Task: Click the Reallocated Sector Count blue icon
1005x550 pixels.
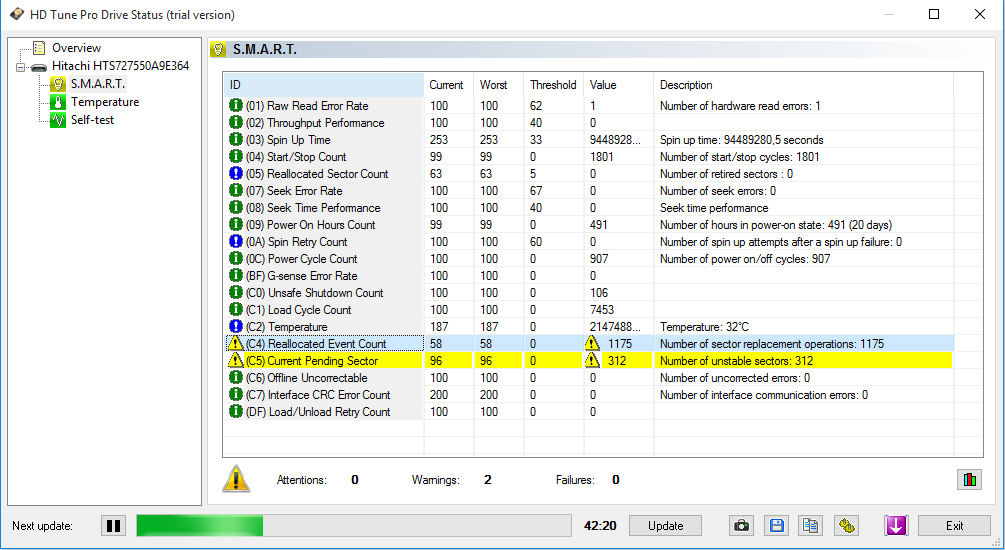Action: click(236, 173)
